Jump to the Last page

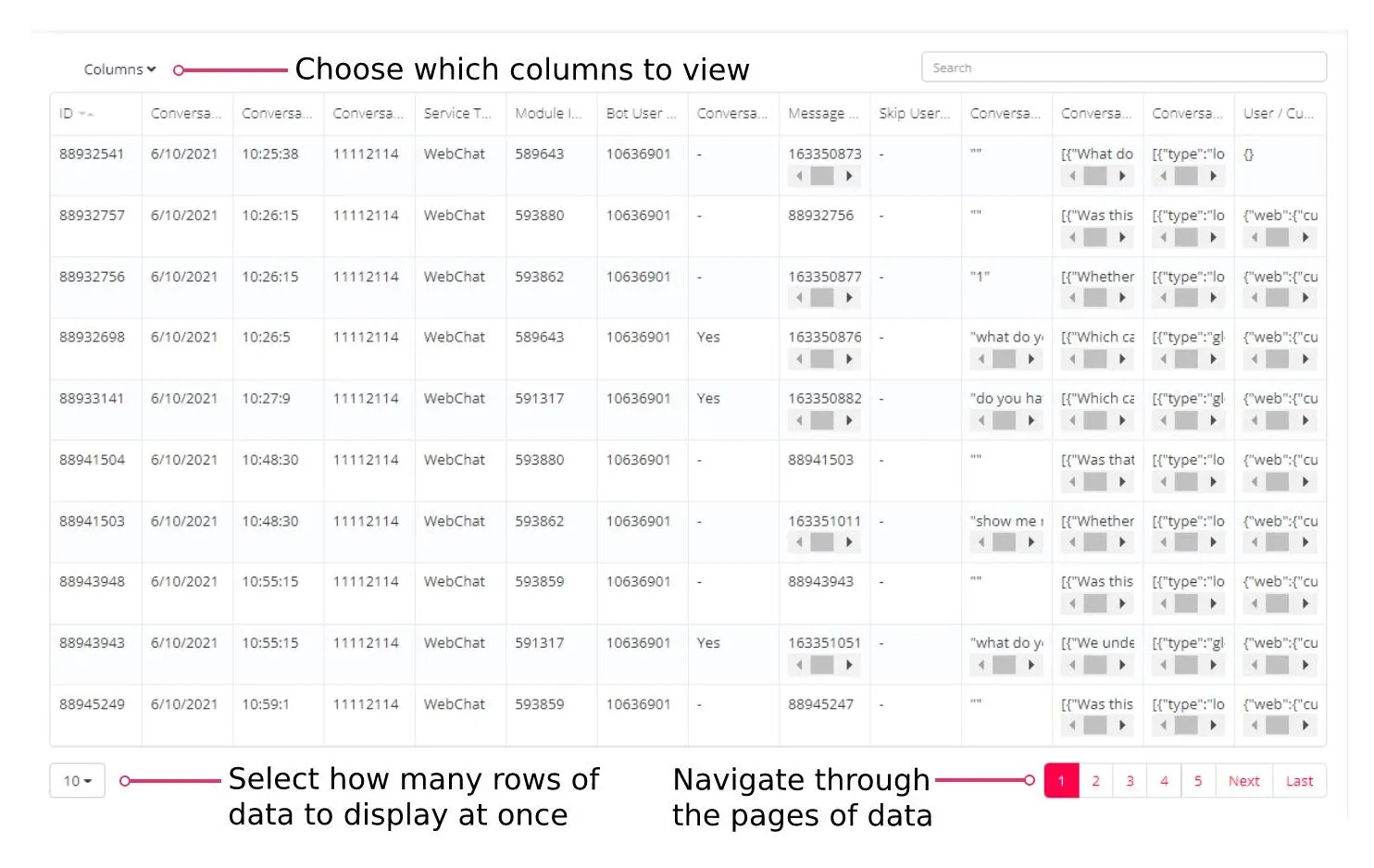[1299, 781]
